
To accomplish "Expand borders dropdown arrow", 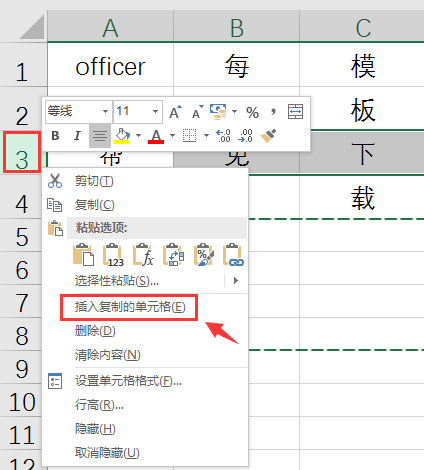I will [206, 136].
